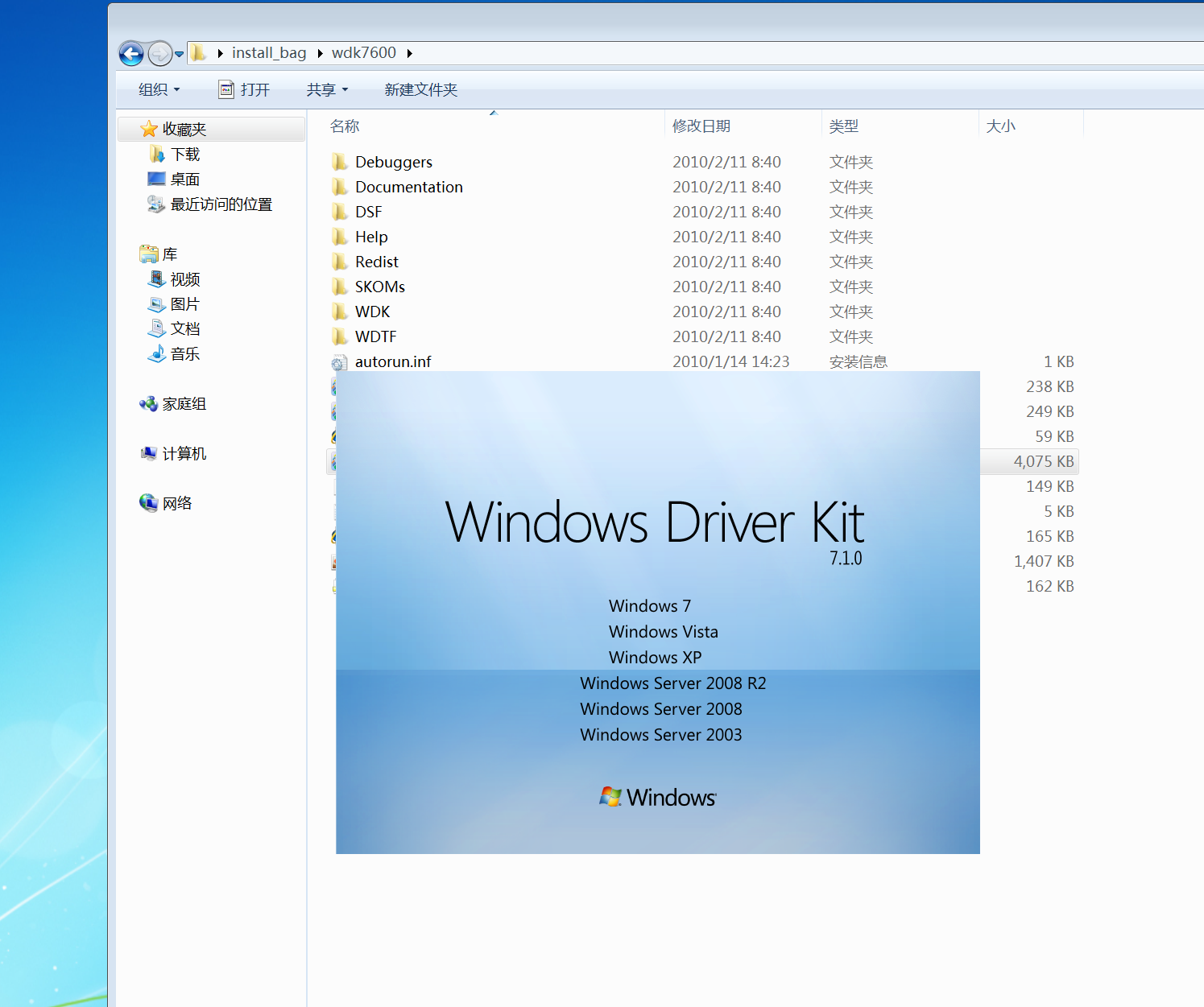
Task: Click the 库 libraries icon
Action: (x=149, y=254)
